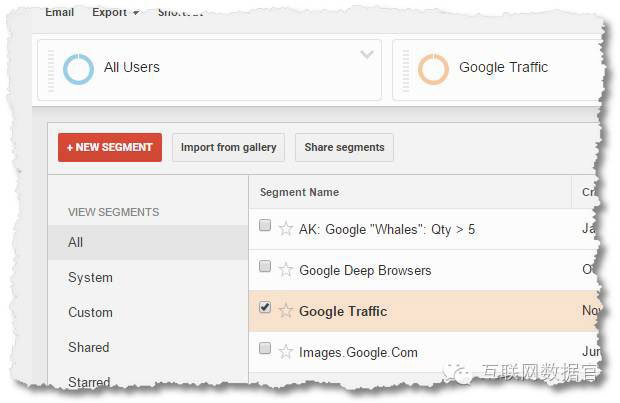The height and width of the screenshot is (403, 620).
Task: Click the + NEW SEGMENT button
Action: pyautogui.click(x=109, y=147)
